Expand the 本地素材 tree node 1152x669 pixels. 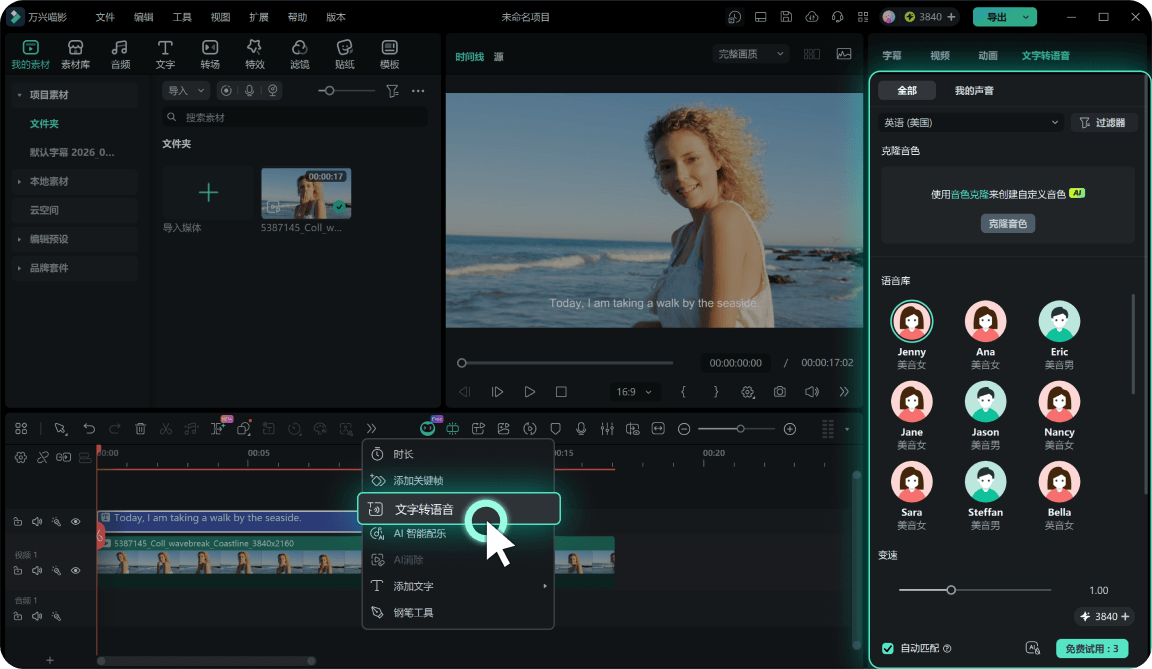point(19,181)
